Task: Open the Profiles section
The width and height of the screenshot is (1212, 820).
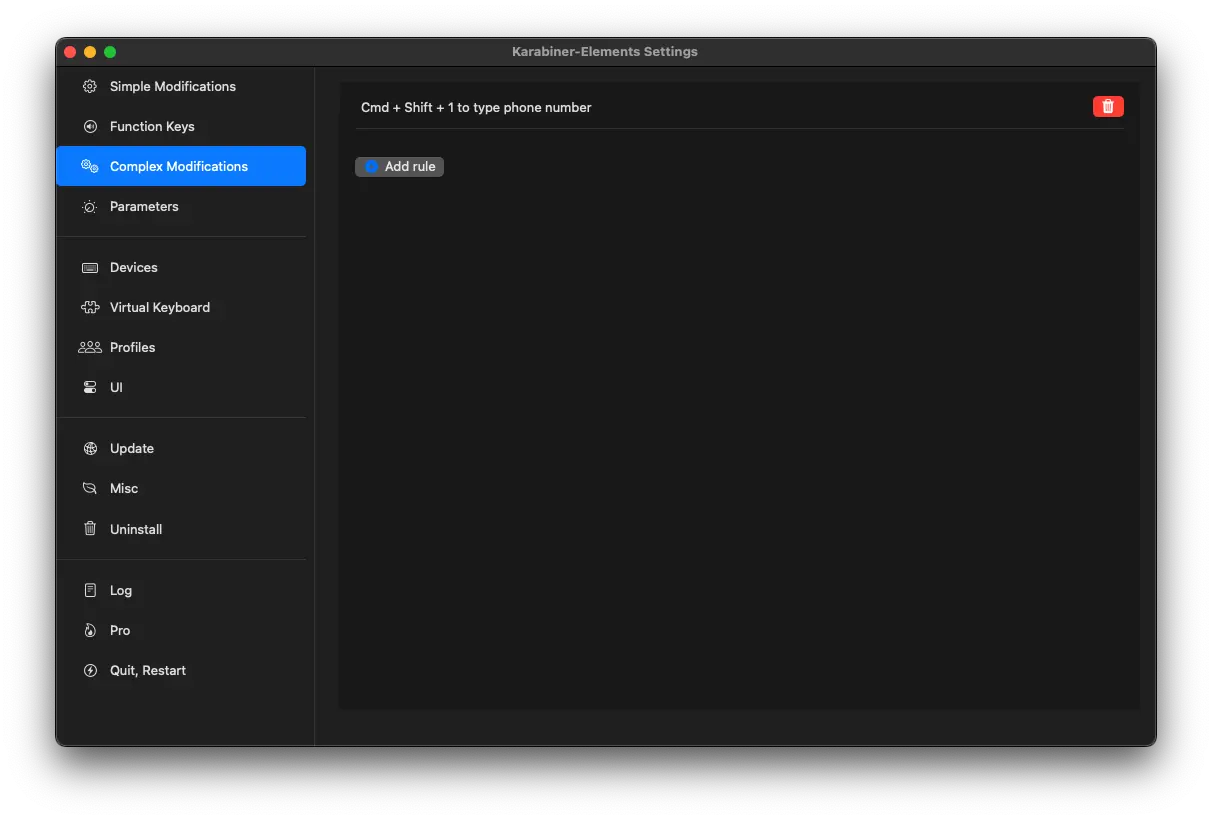Action: click(x=181, y=347)
